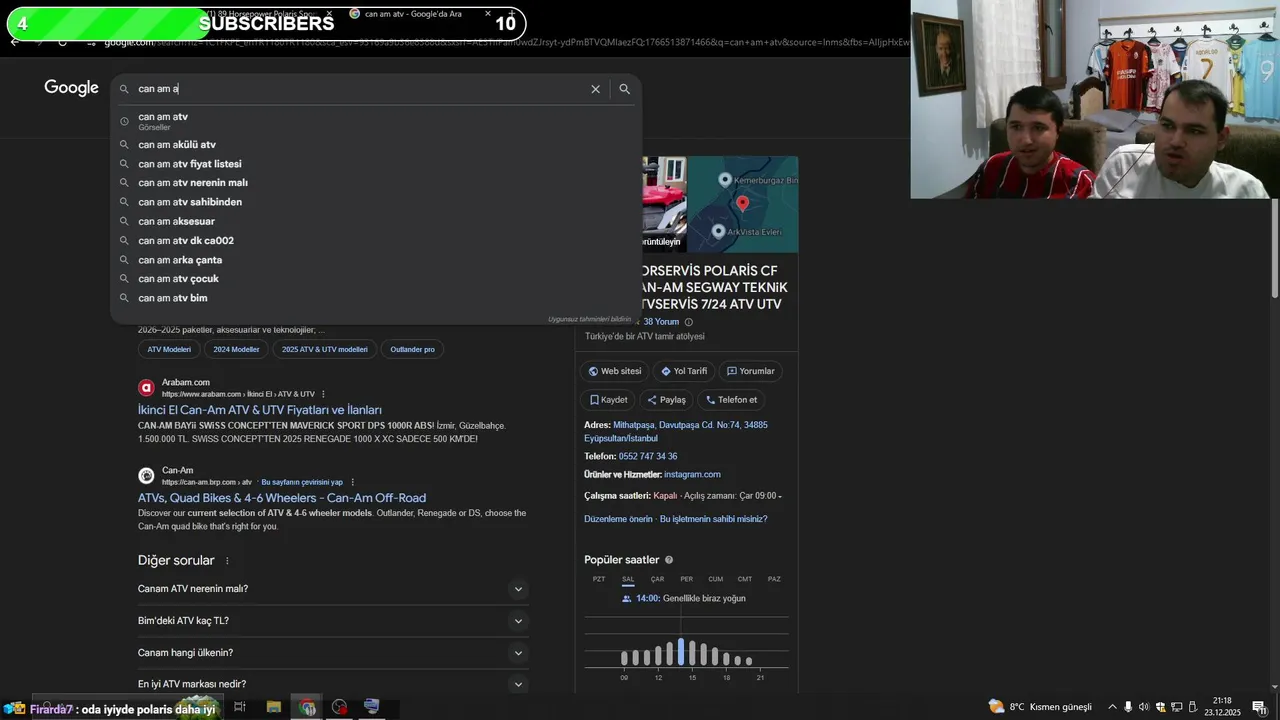Open OBS recording app in taskbar
1280x720 pixels.
(340, 707)
